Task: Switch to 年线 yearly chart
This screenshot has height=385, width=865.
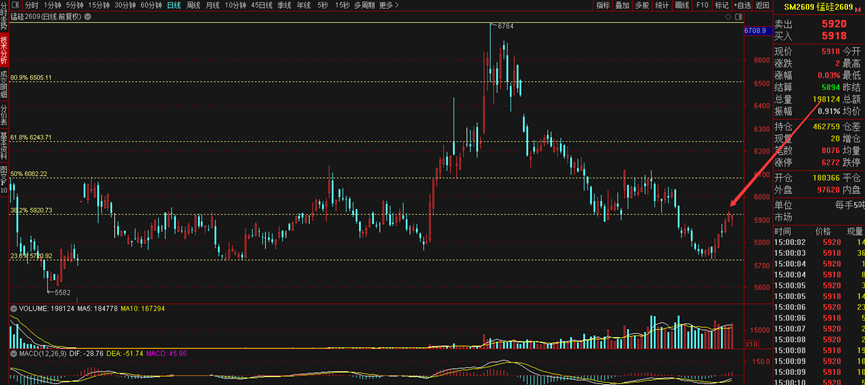Action: 303,6
